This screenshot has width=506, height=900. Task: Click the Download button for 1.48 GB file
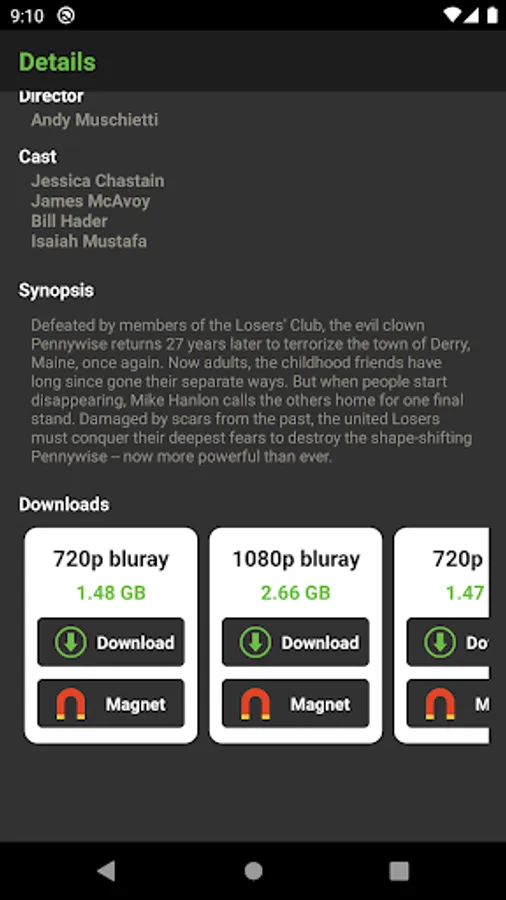tap(111, 642)
